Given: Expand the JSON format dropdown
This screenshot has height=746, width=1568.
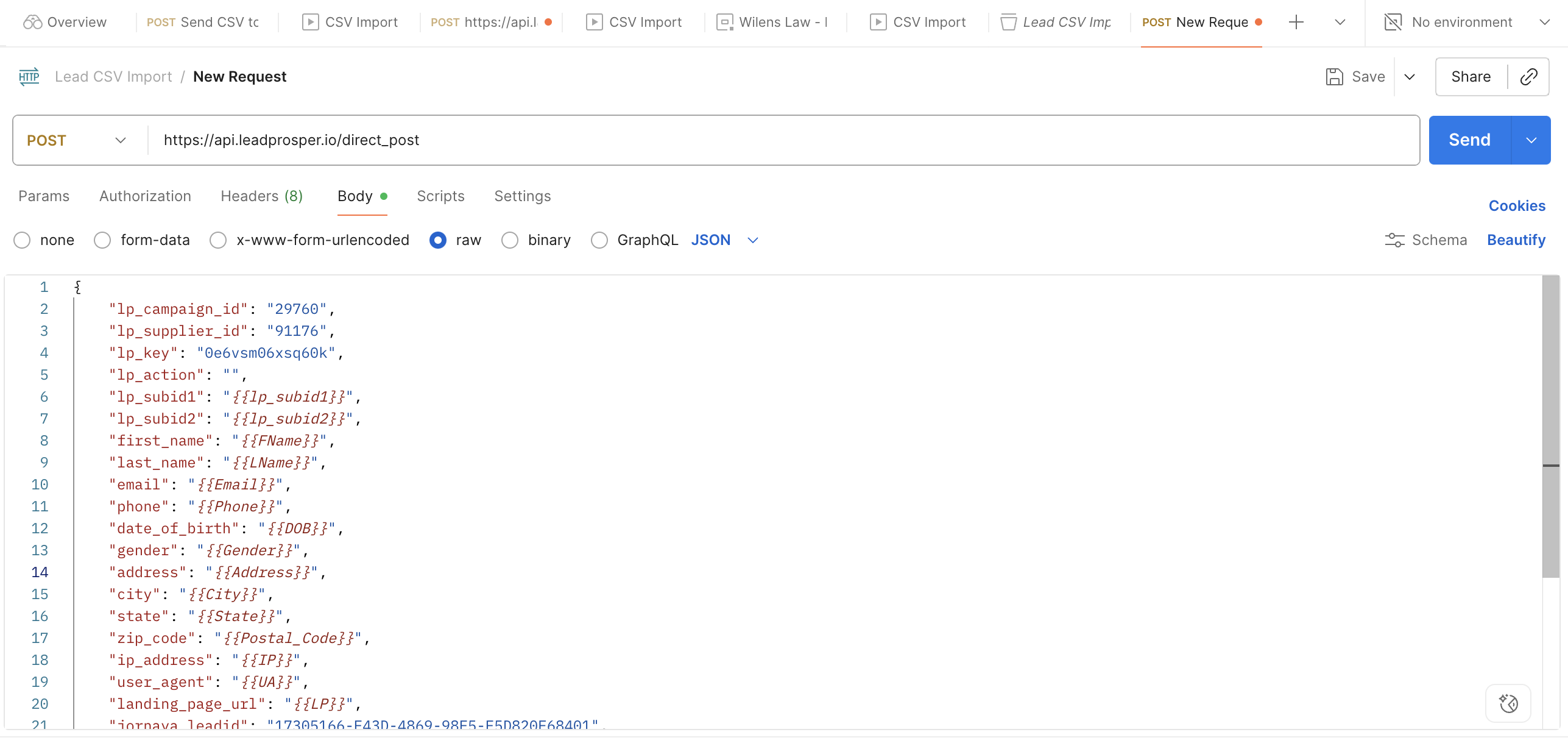Looking at the screenshot, I should tap(753, 240).
